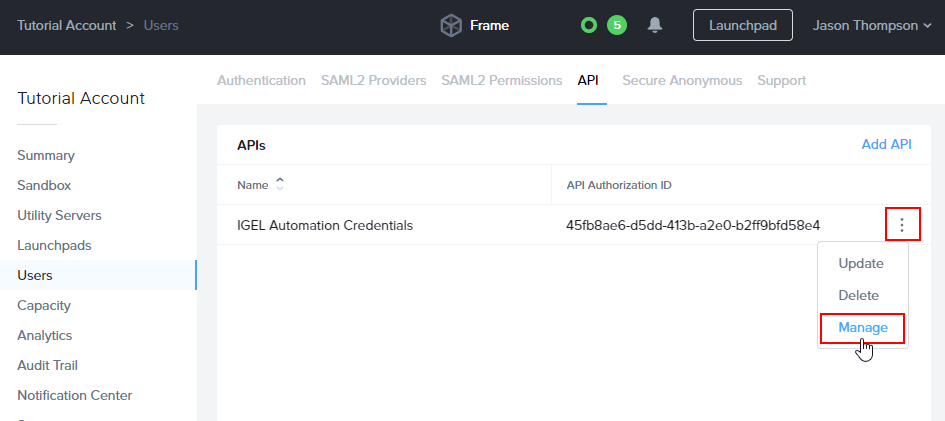Select the API tab
945x421 pixels.
coord(588,80)
